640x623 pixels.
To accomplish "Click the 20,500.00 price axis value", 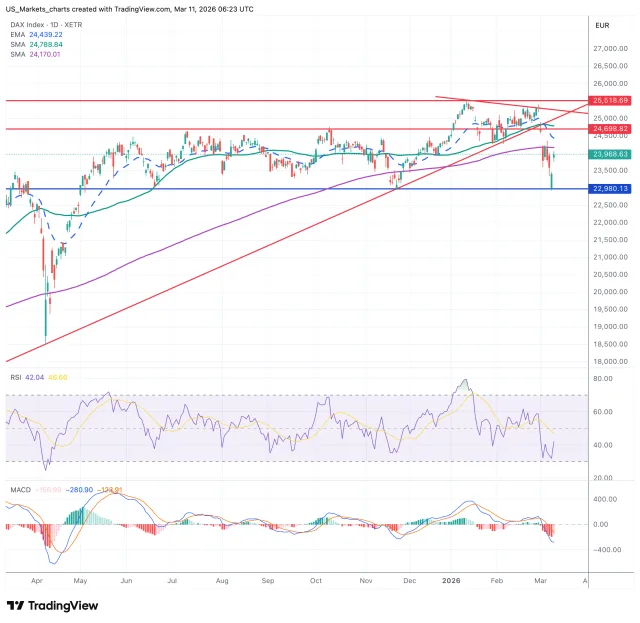I will pos(610,275).
